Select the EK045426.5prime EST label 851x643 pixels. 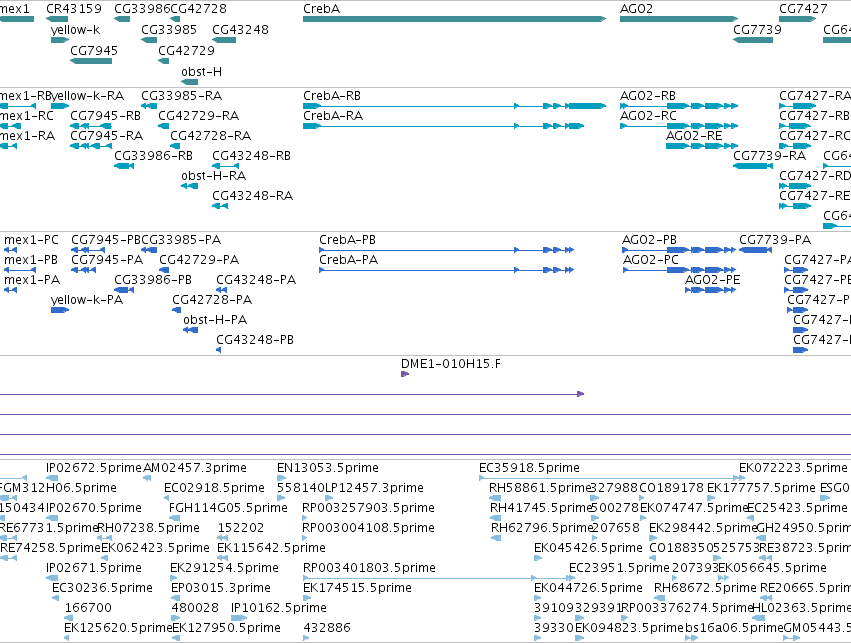588,548
